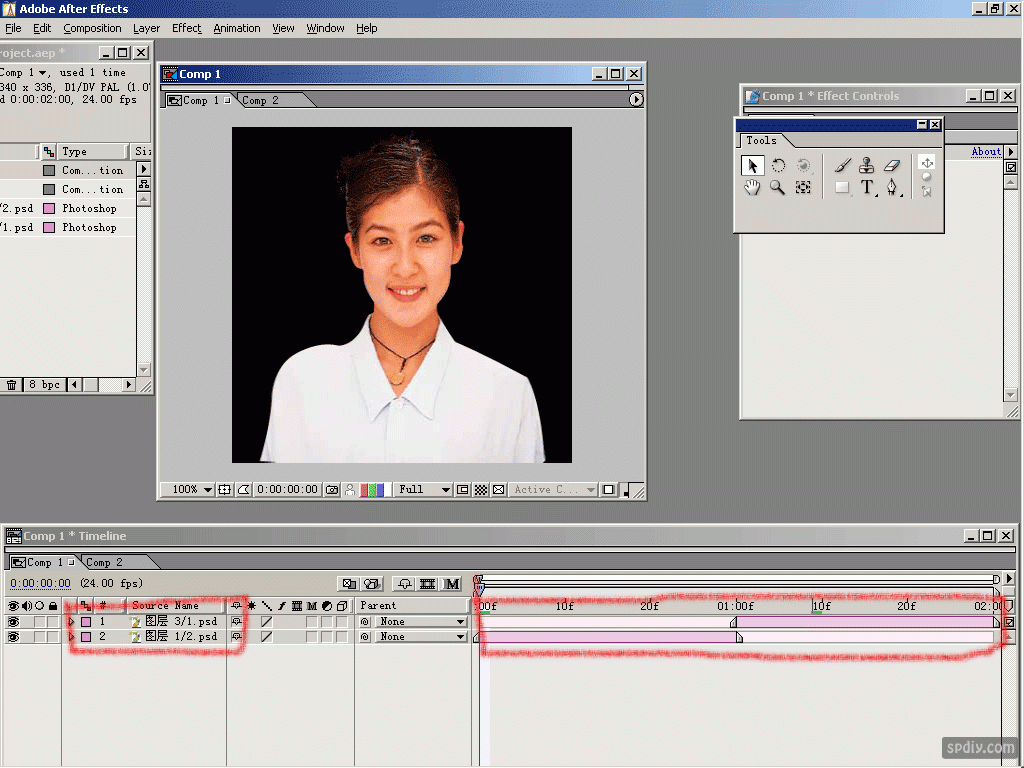
Task: Click the About link in Effect Controls
Action: [986, 152]
